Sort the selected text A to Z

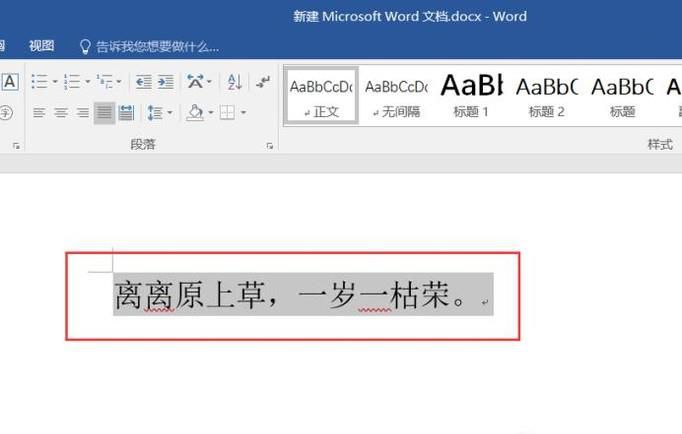point(234,81)
